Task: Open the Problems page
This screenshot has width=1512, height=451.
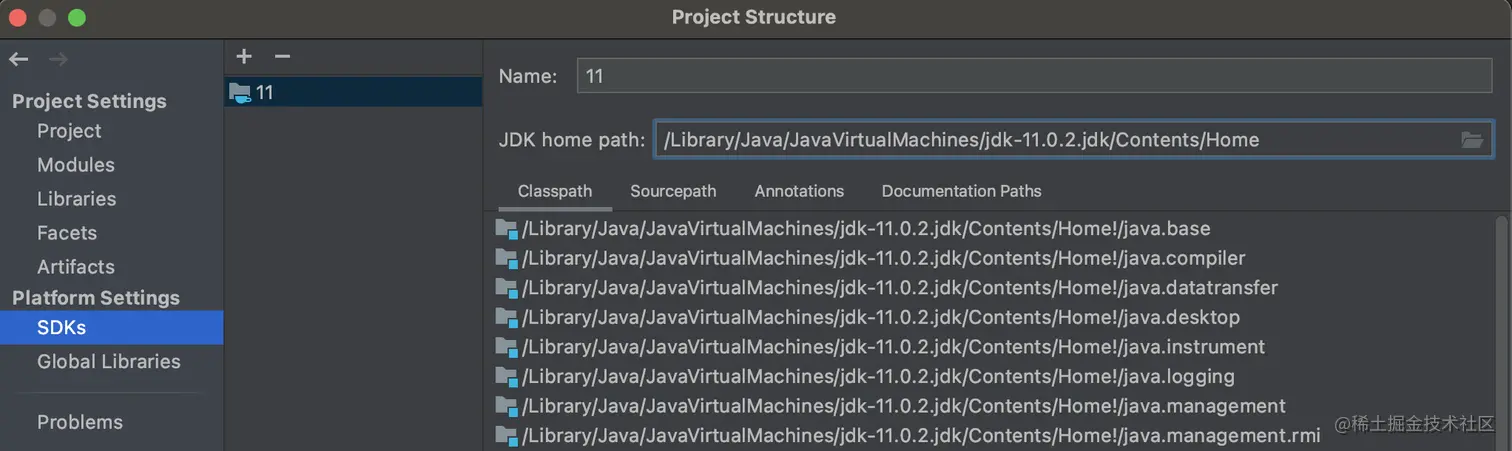Action: [x=80, y=423]
